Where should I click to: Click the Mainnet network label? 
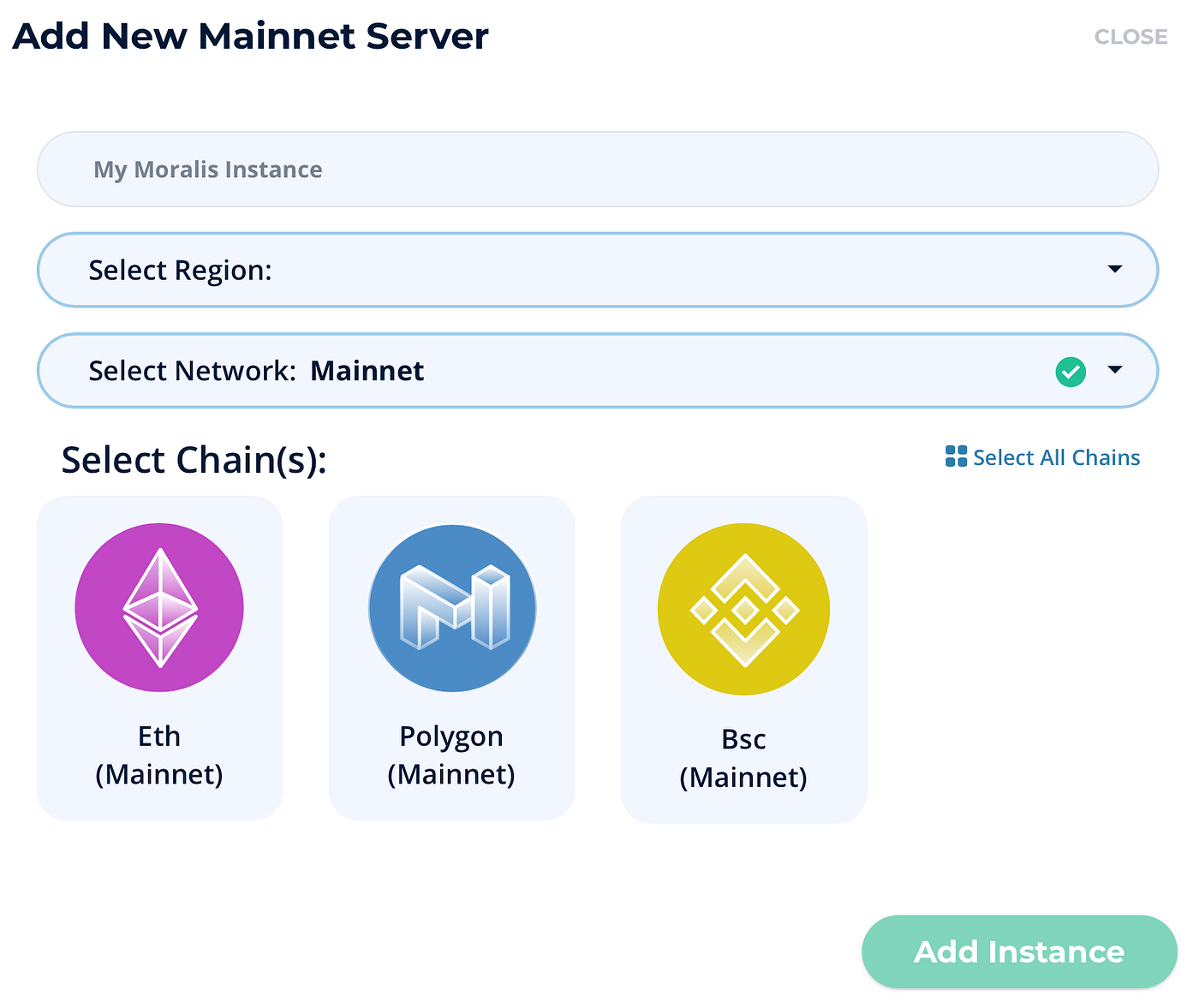(367, 371)
